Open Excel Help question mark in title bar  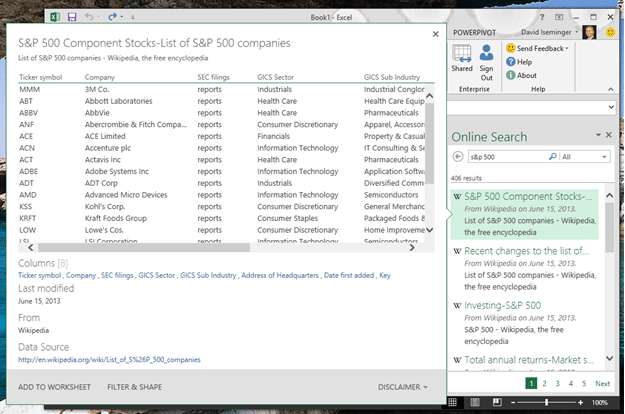[x=541, y=17]
